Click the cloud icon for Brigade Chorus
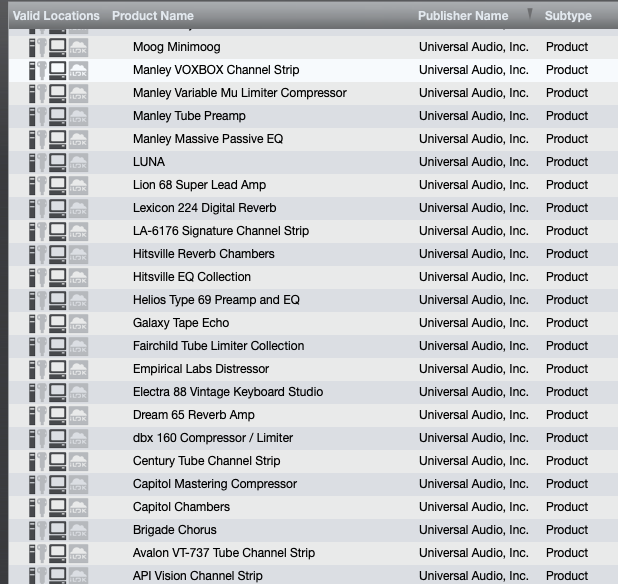 click(78, 531)
